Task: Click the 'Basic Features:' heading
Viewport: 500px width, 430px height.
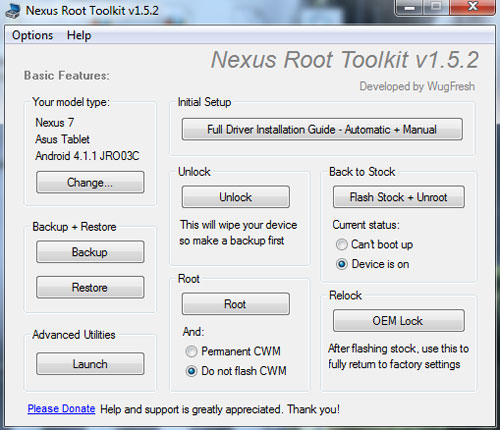Action: point(67,75)
